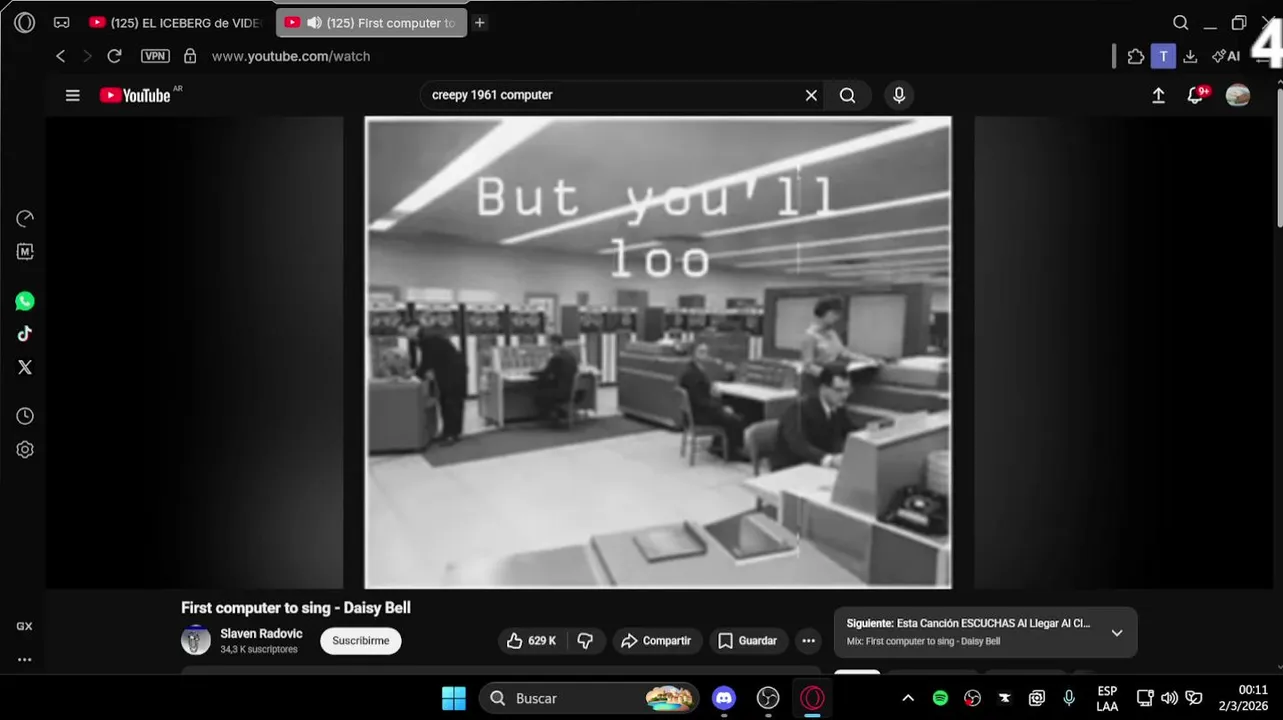
Task: Open the sidebar three-dot more options
Action: pos(24,660)
